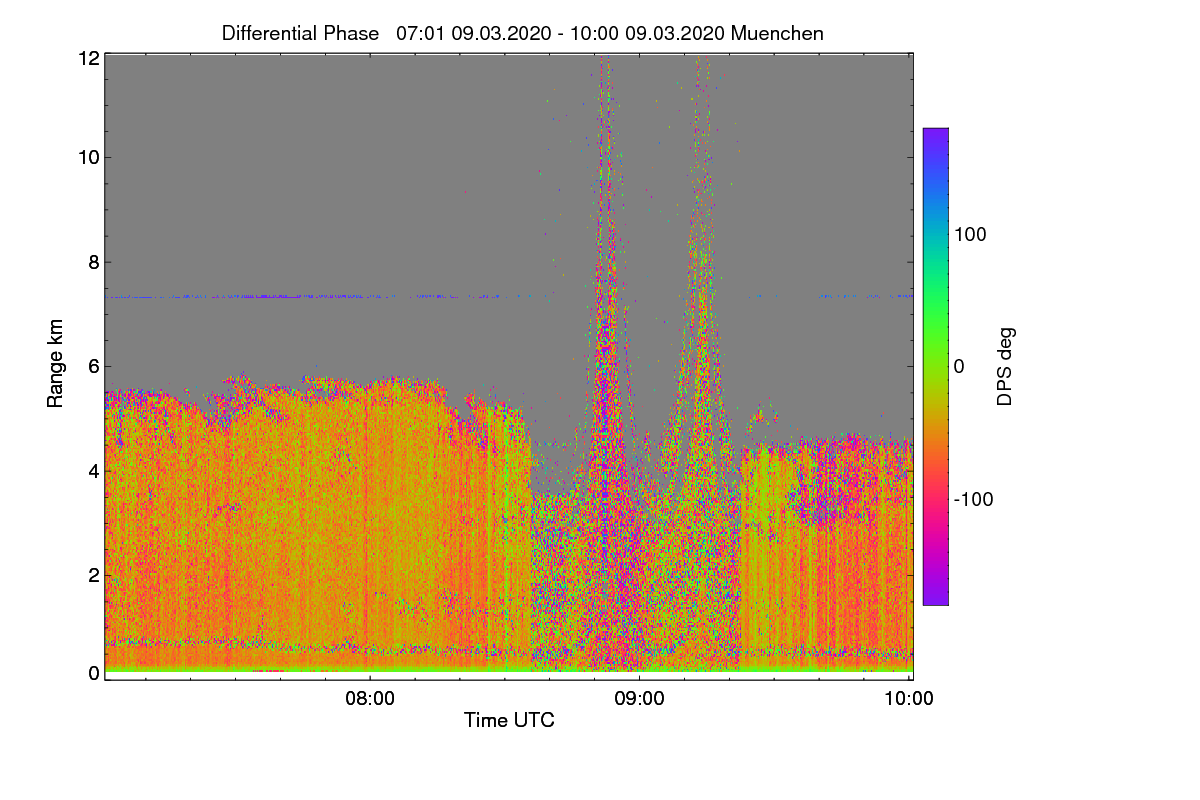
Task: Click the 0 km range tick label
Action: 94,674
